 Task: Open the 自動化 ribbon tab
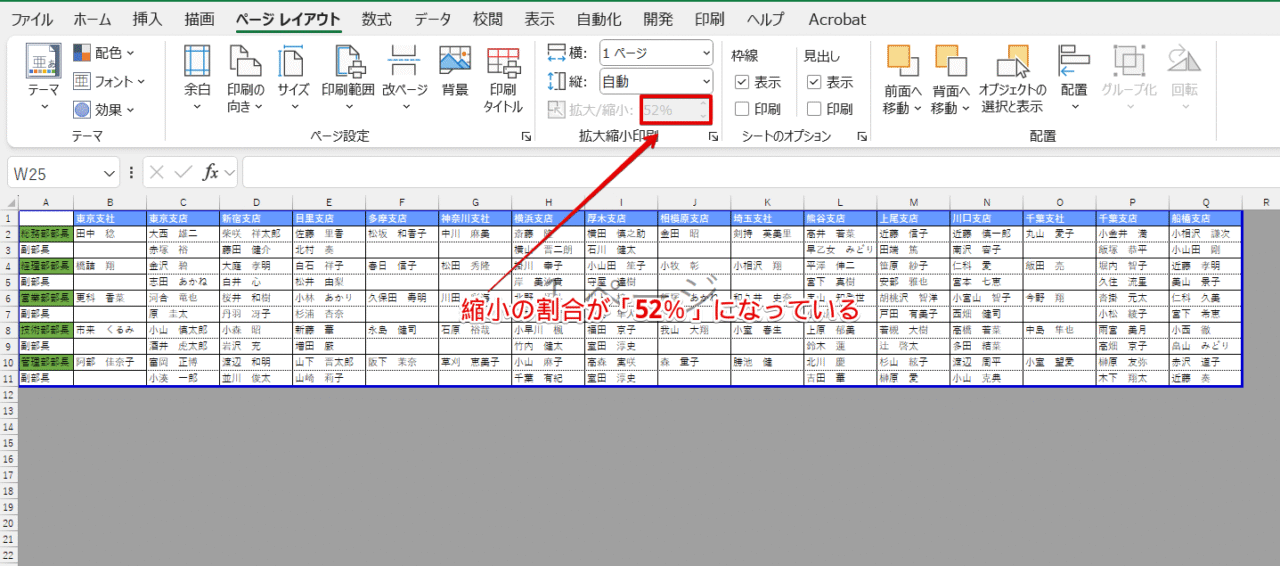tap(599, 18)
